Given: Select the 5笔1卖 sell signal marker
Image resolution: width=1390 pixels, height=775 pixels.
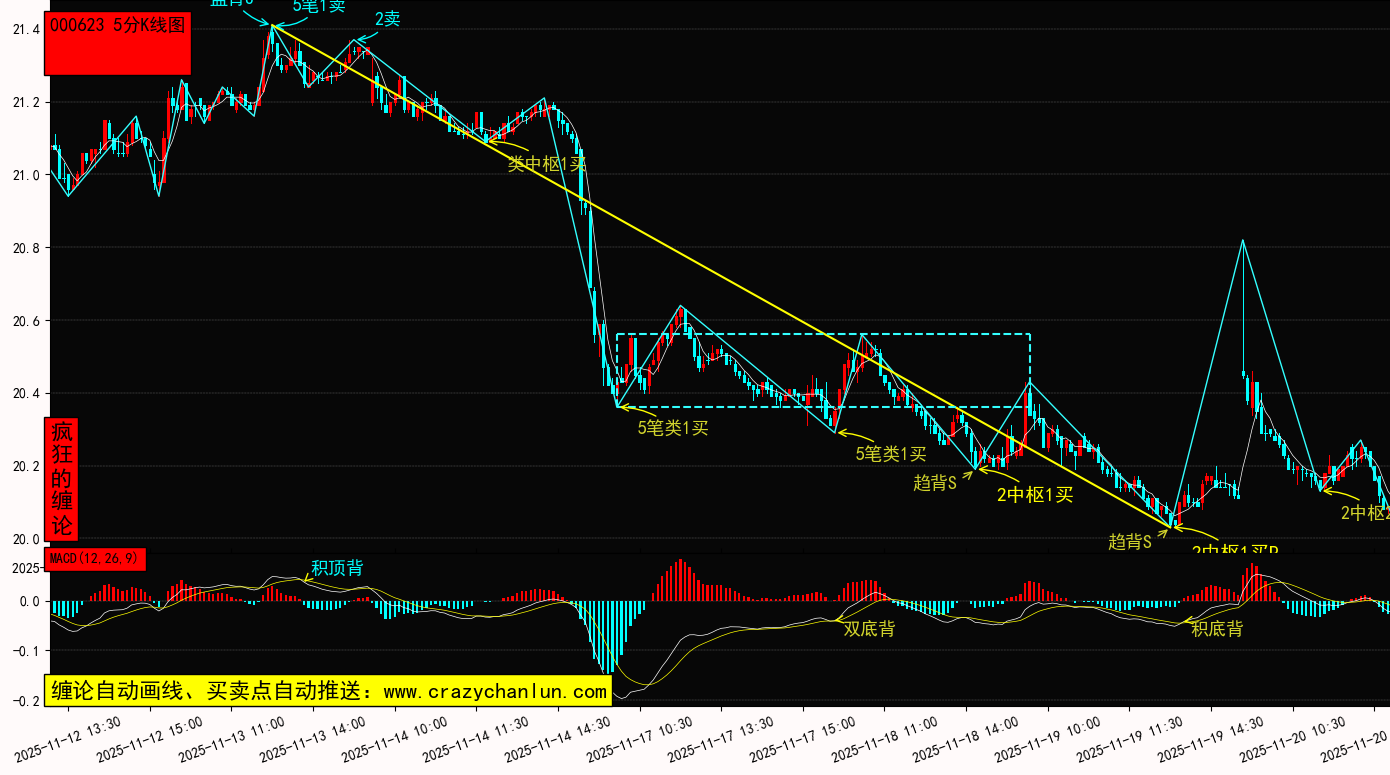Looking at the screenshot, I should tap(319, 6).
